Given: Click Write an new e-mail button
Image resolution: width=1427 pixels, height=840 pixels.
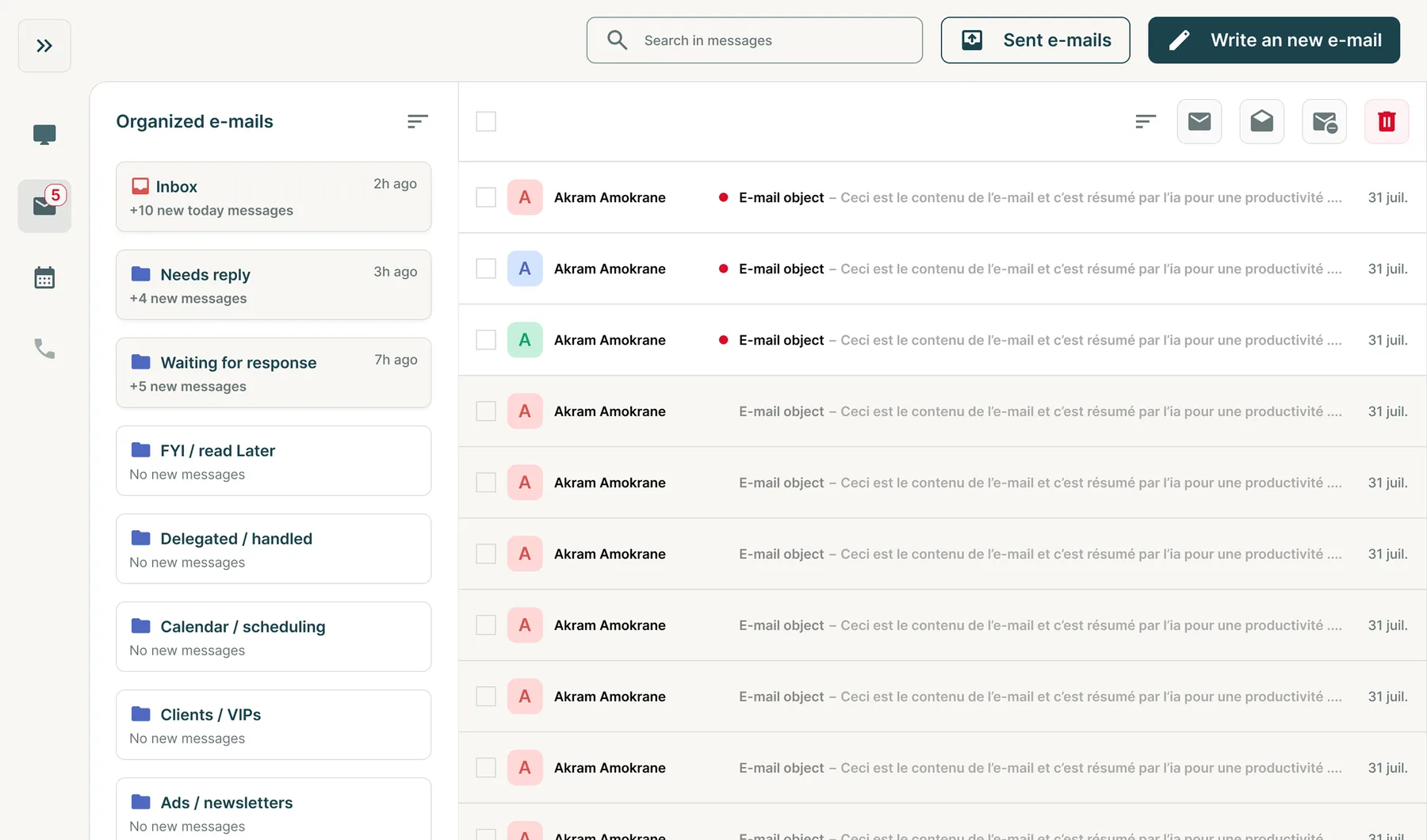Looking at the screenshot, I should point(1274,40).
